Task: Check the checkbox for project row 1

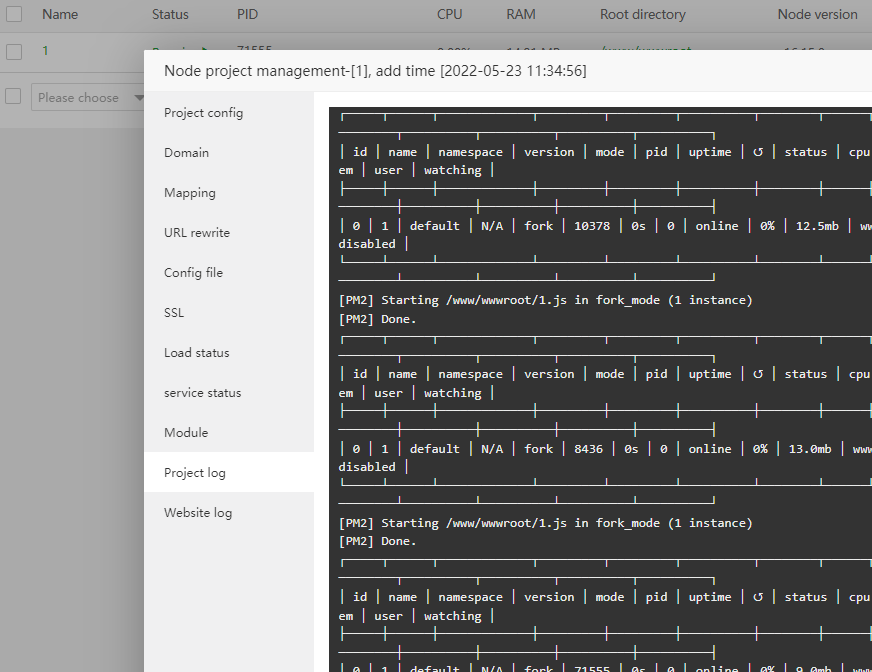Action: pyautogui.click(x=14, y=52)
